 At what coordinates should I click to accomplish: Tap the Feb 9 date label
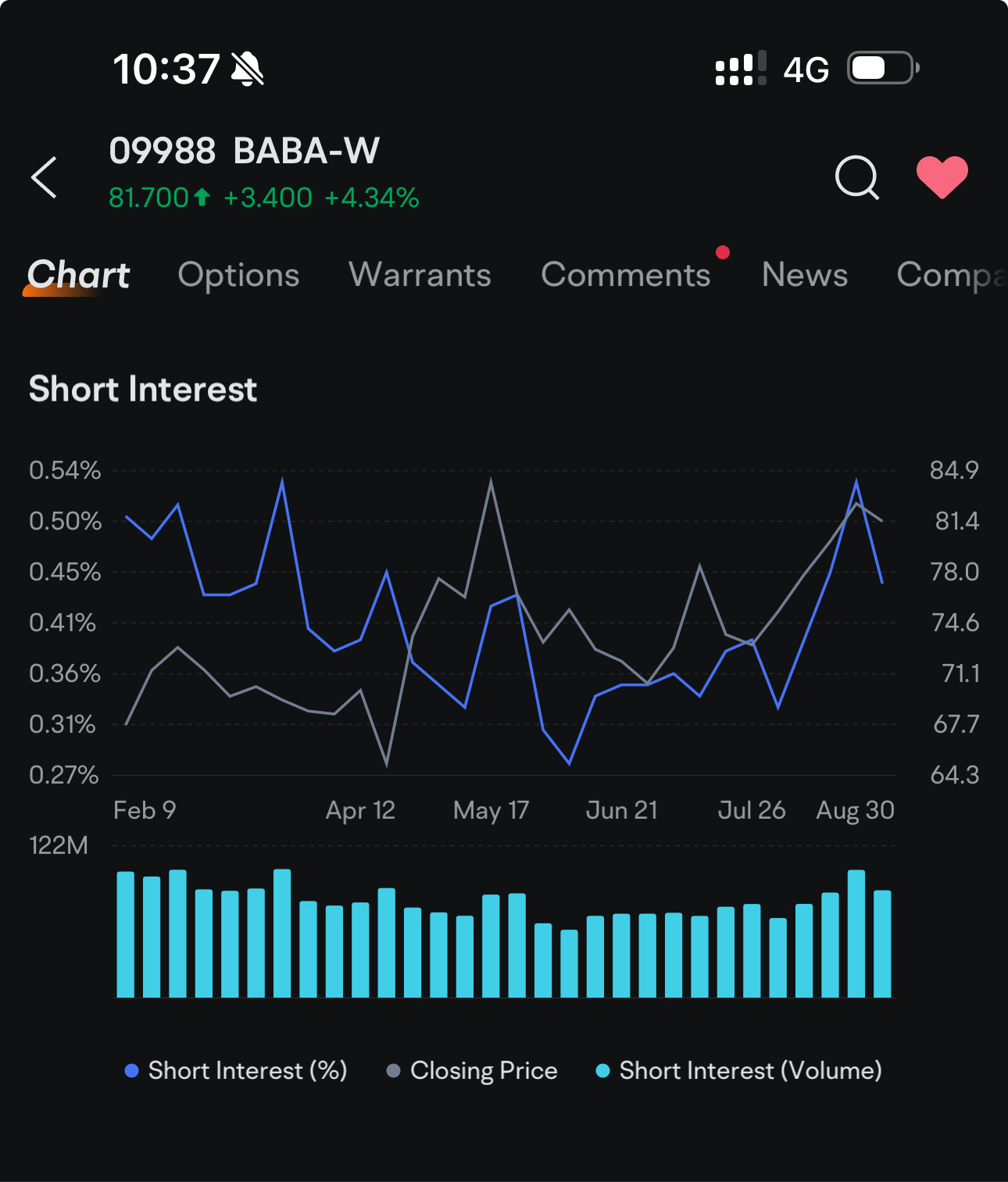pyautogui.click(x=145, y=810)
